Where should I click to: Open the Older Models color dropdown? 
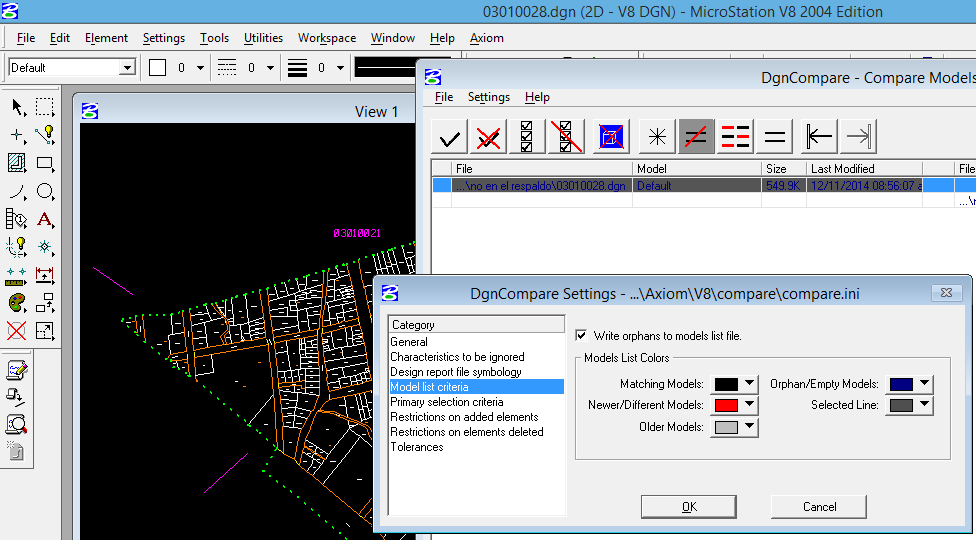point(749,427)
